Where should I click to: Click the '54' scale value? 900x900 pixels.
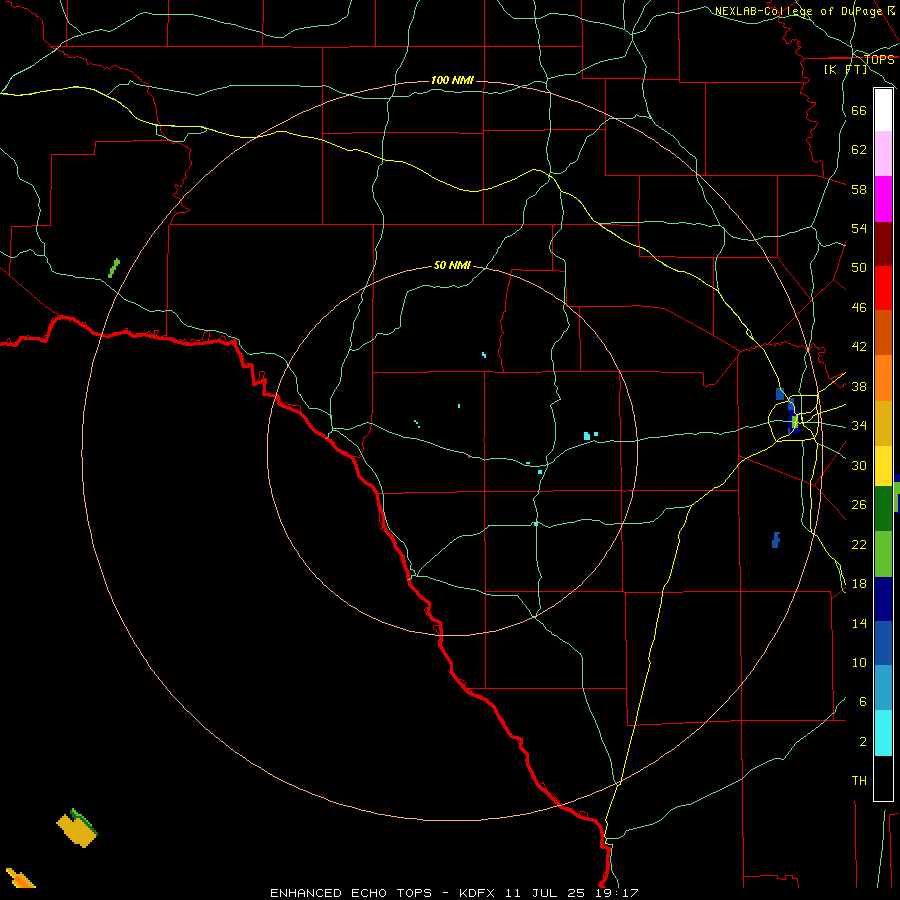[x=859, y=228]
